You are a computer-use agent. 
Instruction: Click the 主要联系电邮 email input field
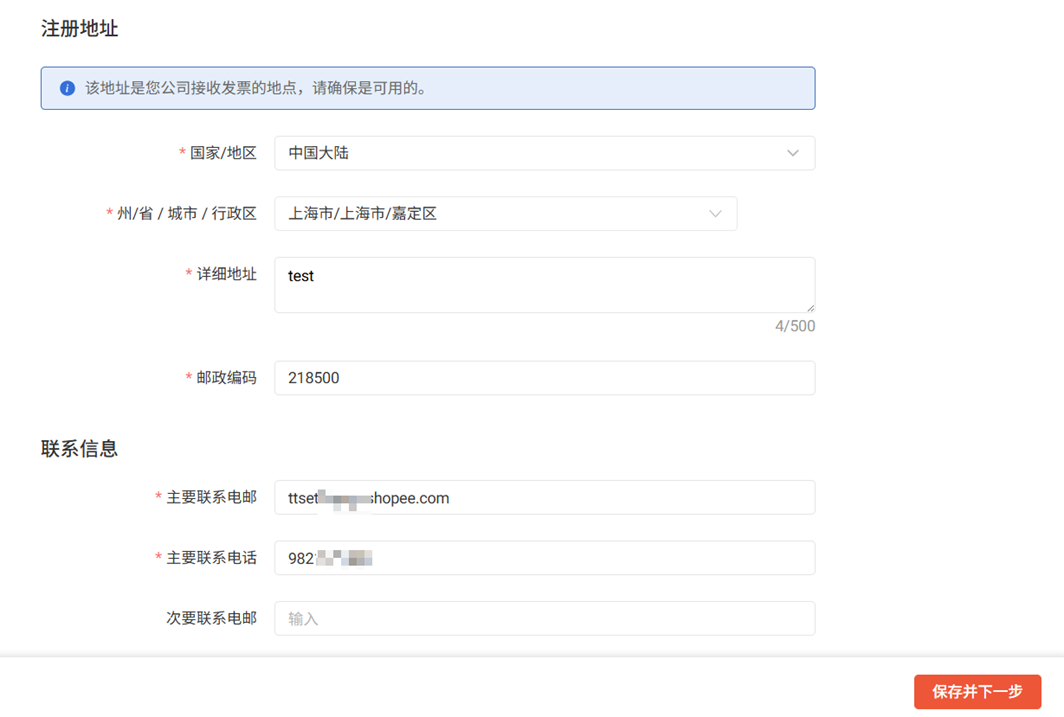(x=544, y=498)
